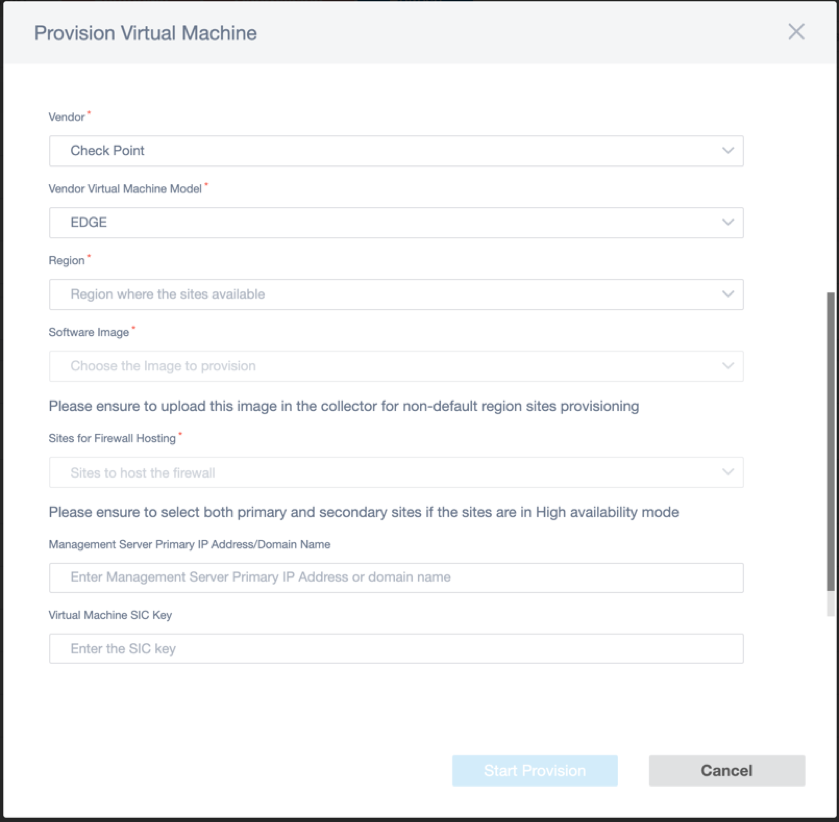
Task: Close the Provision Virtual Machine dialog
Action: tap(796, 32)
